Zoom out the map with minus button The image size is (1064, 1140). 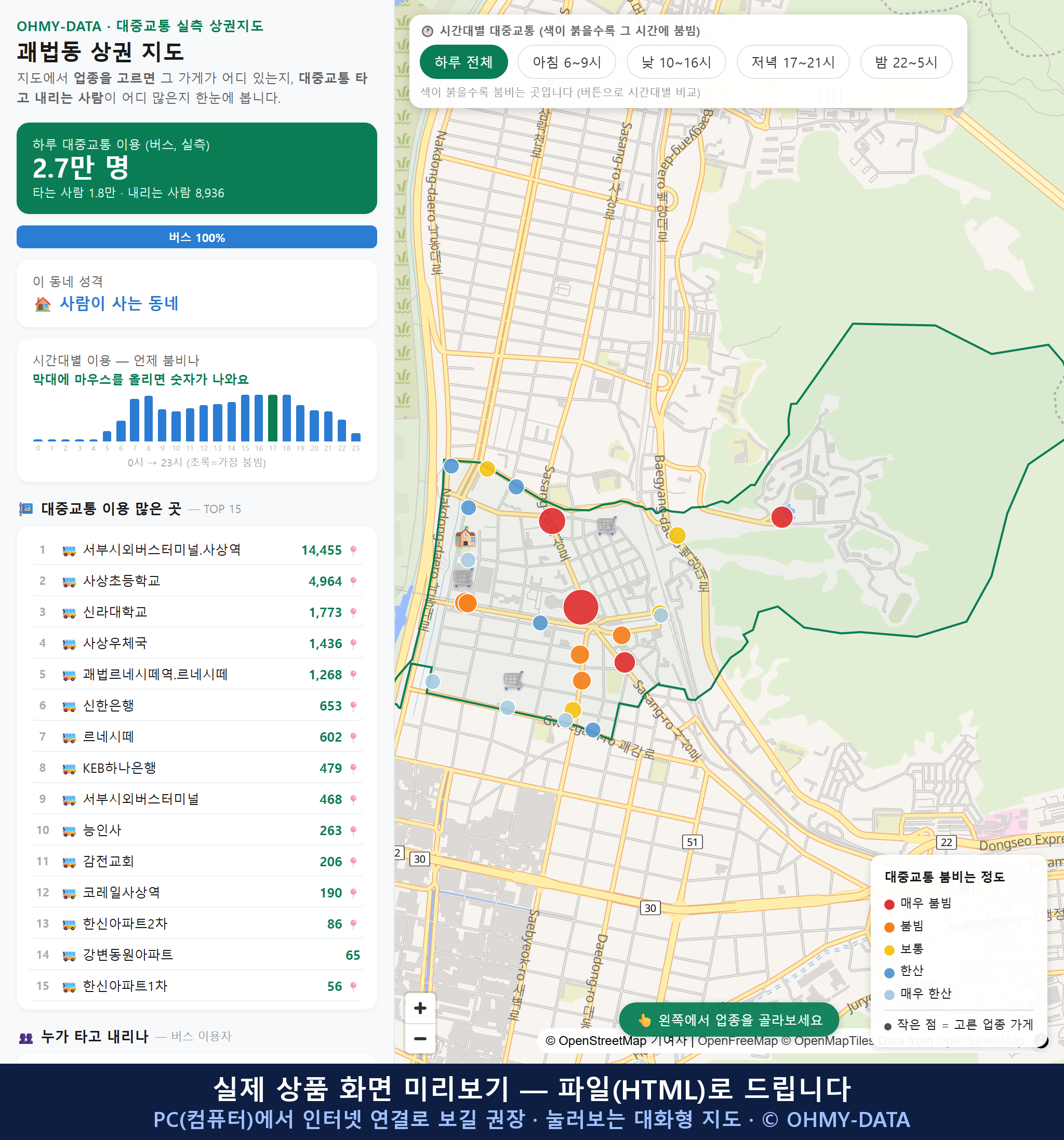420,1039
